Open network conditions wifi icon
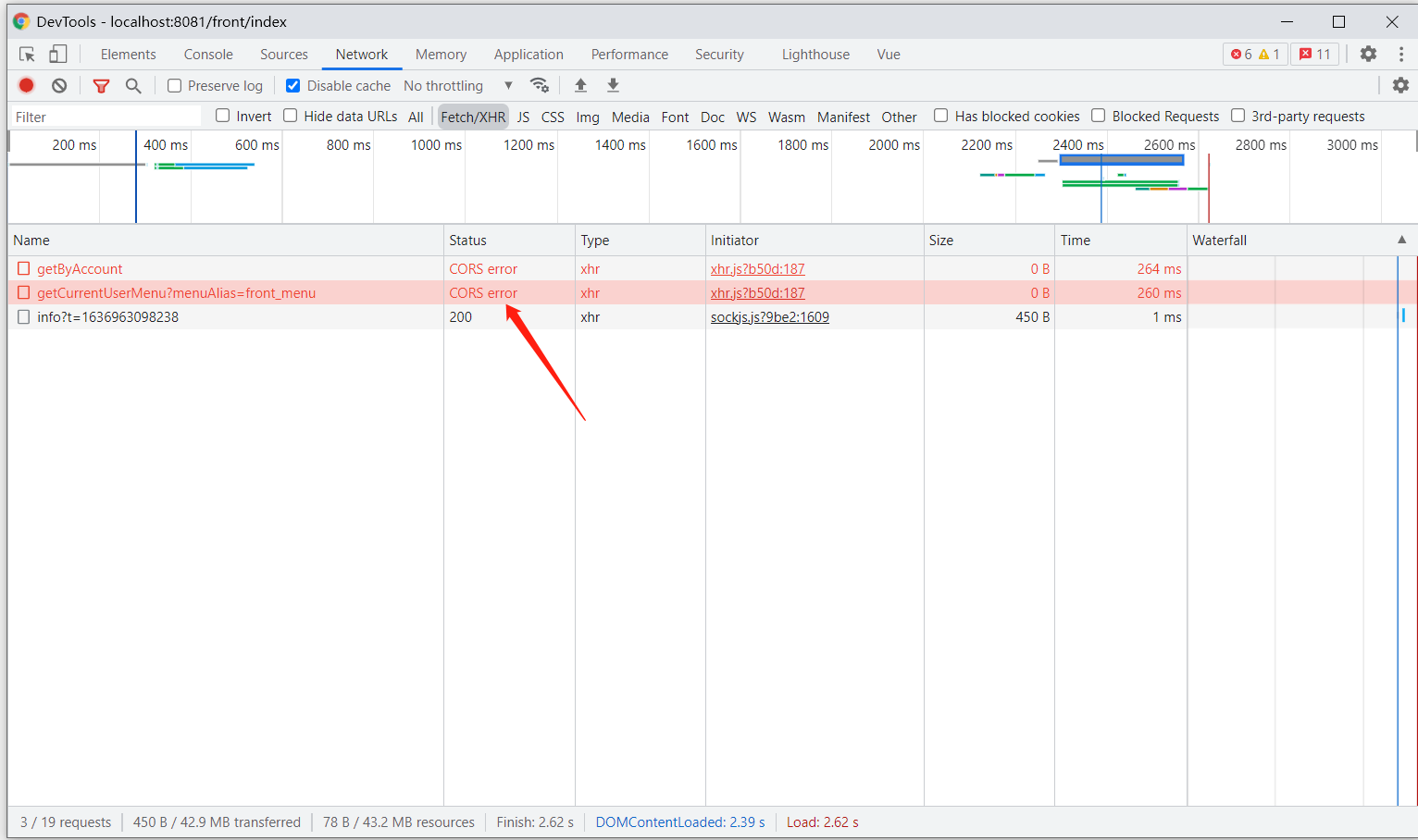The height and width of the screenshot is (840, 1418). 540,85
